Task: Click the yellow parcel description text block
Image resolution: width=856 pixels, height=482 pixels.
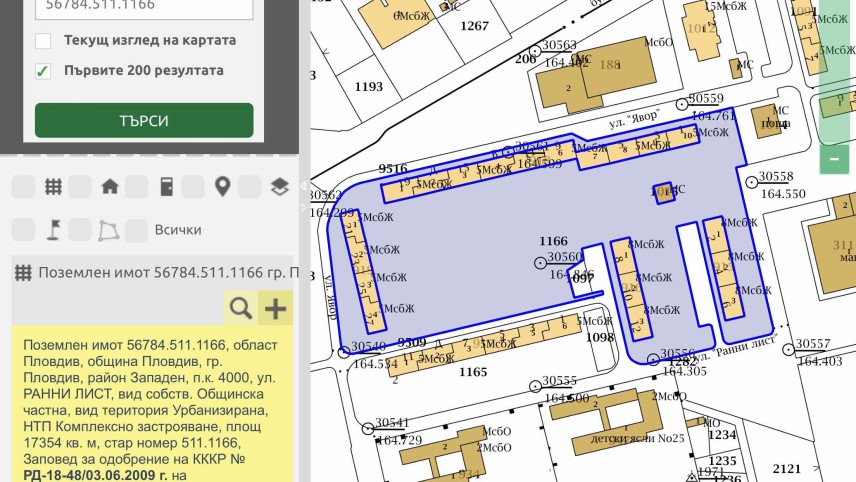Action: click(152, 404)
